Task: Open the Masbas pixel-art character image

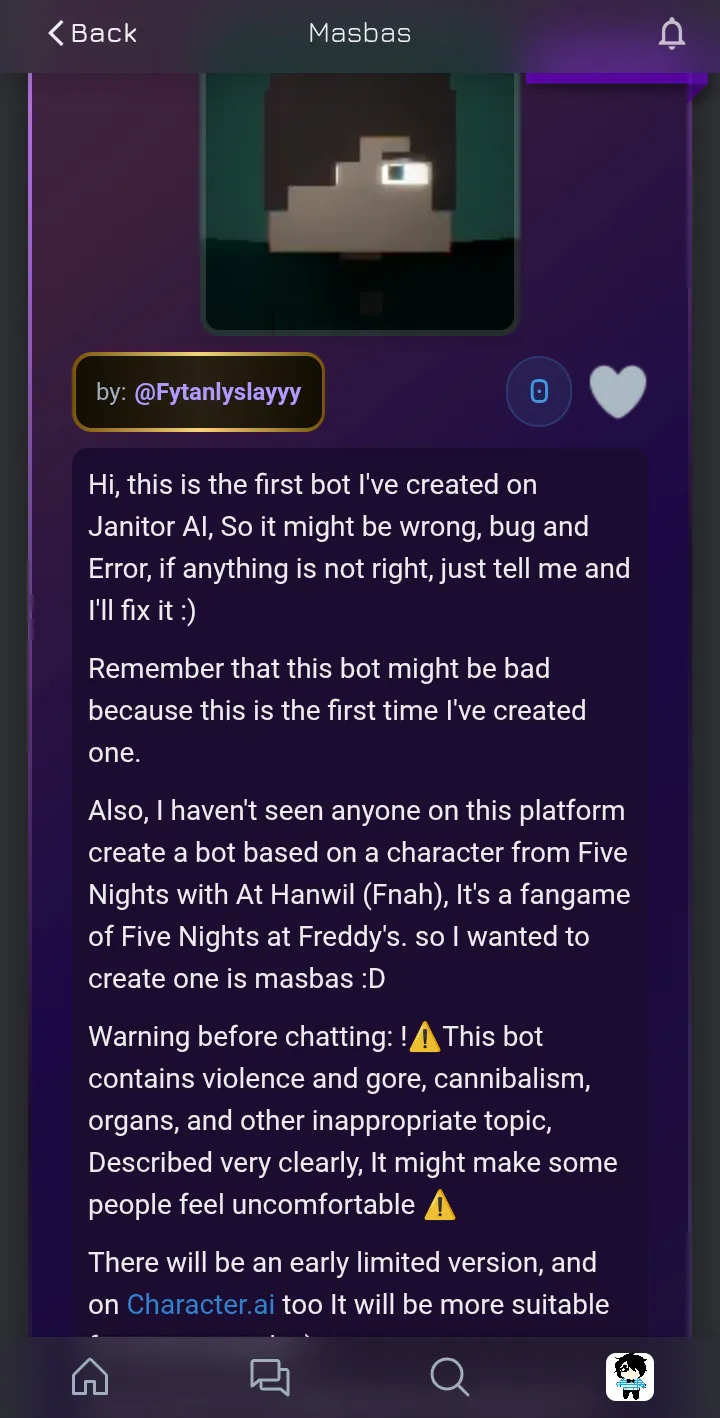Action: [x=360, y=200]
